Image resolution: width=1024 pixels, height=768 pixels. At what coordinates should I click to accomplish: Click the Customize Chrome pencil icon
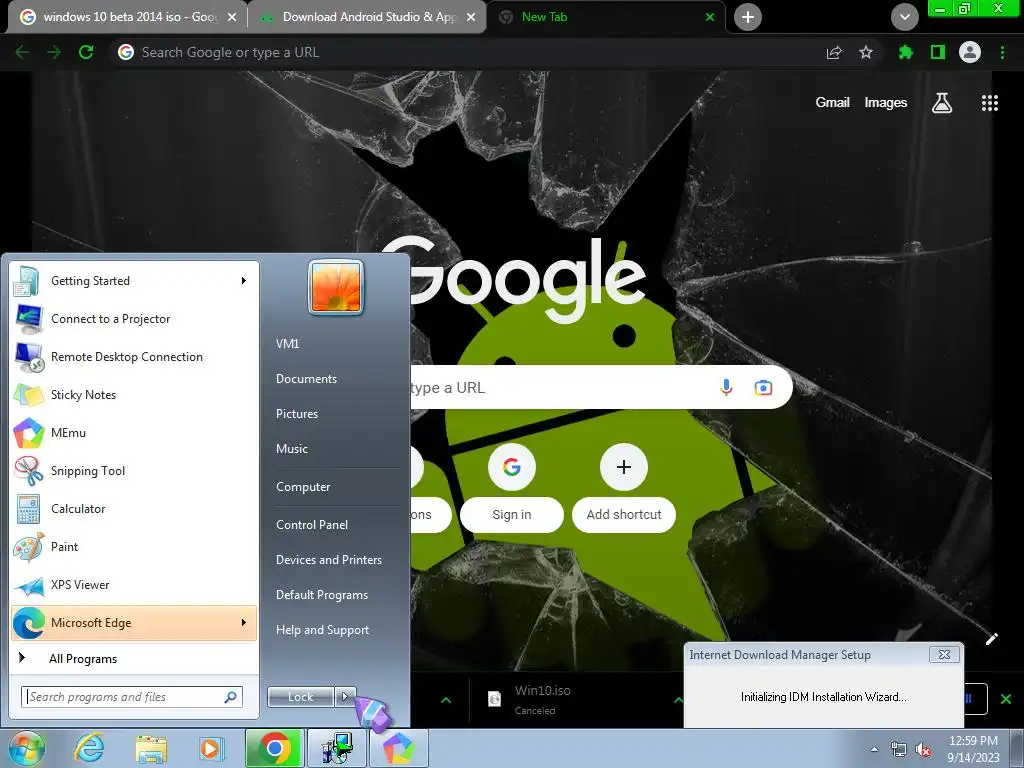pyautogui.click(x=991, y=639)
